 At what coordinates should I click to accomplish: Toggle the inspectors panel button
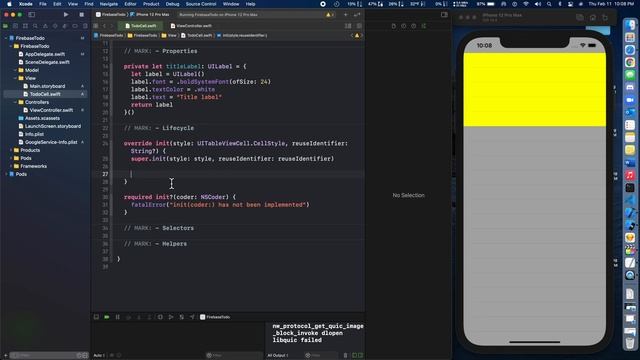pos(444,15)
